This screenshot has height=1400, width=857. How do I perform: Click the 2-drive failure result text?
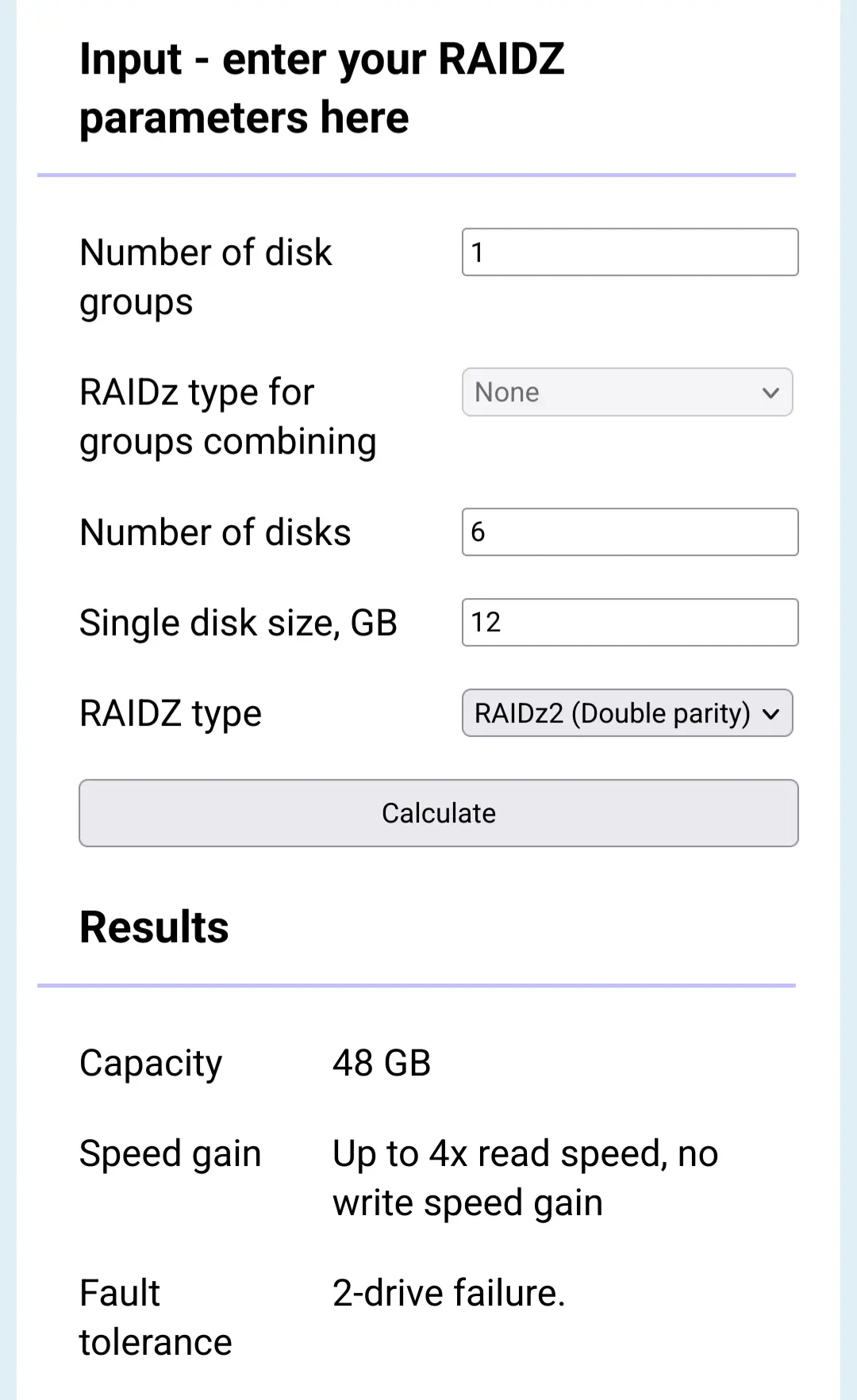coord(448,1293)
